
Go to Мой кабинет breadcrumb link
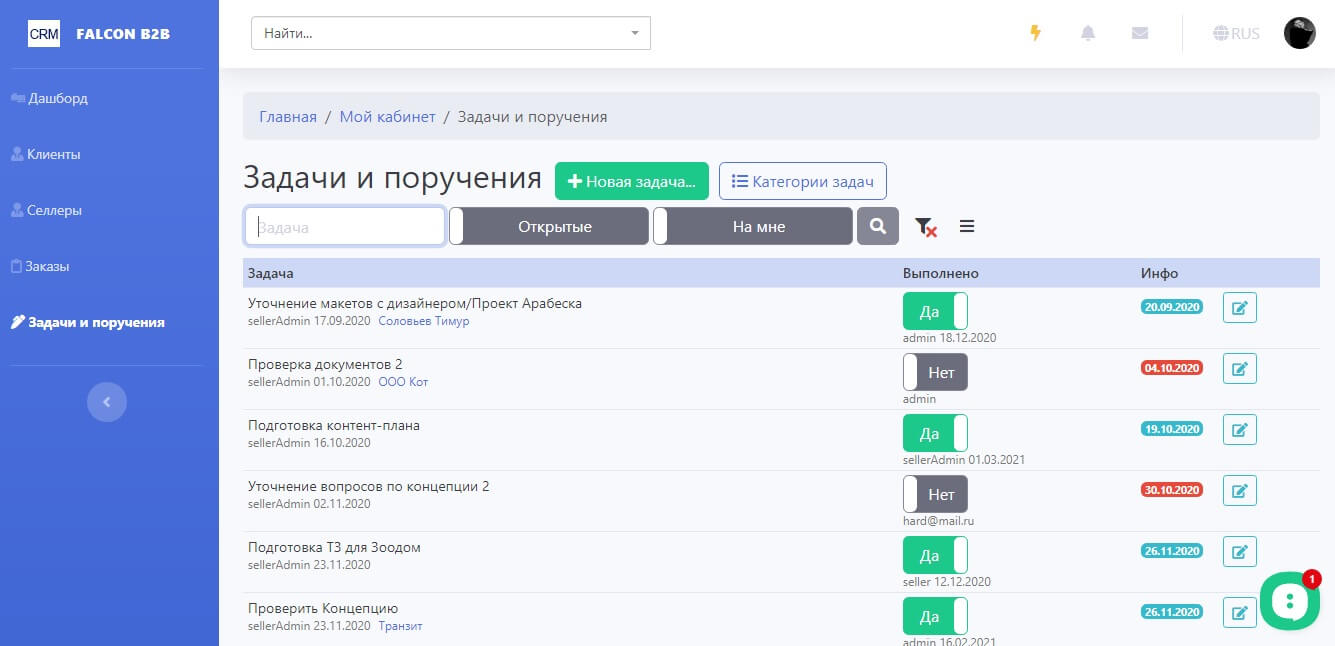(x=388, y=117)
